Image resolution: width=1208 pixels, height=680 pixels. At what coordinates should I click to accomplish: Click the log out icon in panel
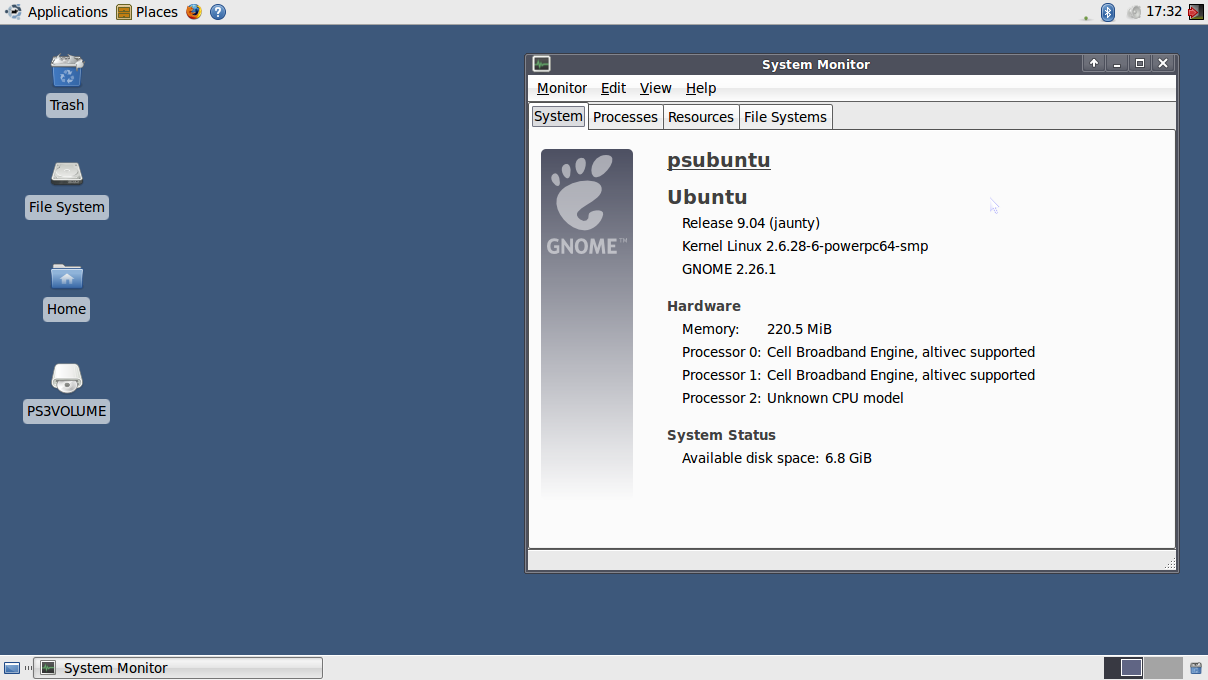1195,12
